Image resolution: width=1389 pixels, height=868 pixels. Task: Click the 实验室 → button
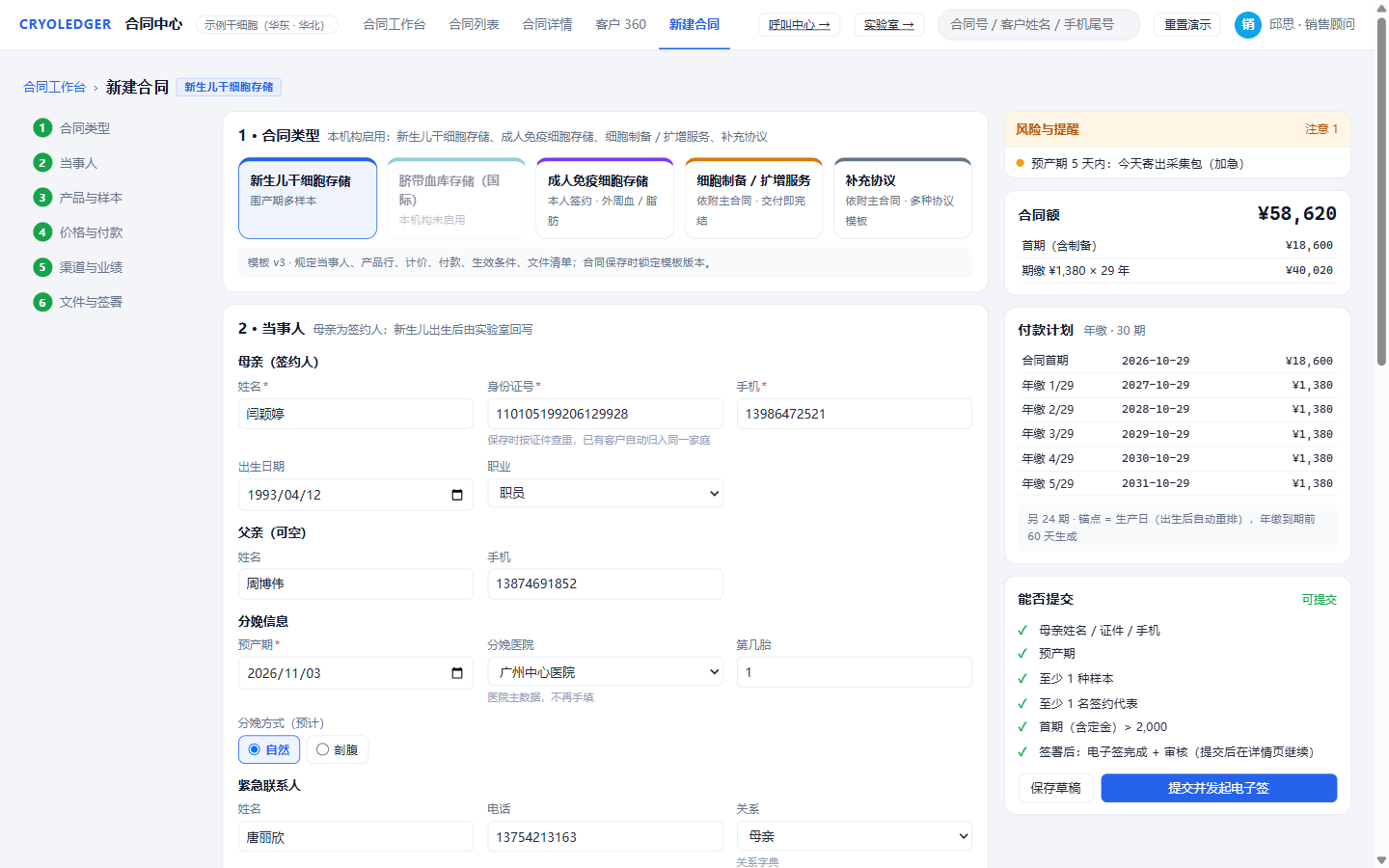(x=889, y=25)
